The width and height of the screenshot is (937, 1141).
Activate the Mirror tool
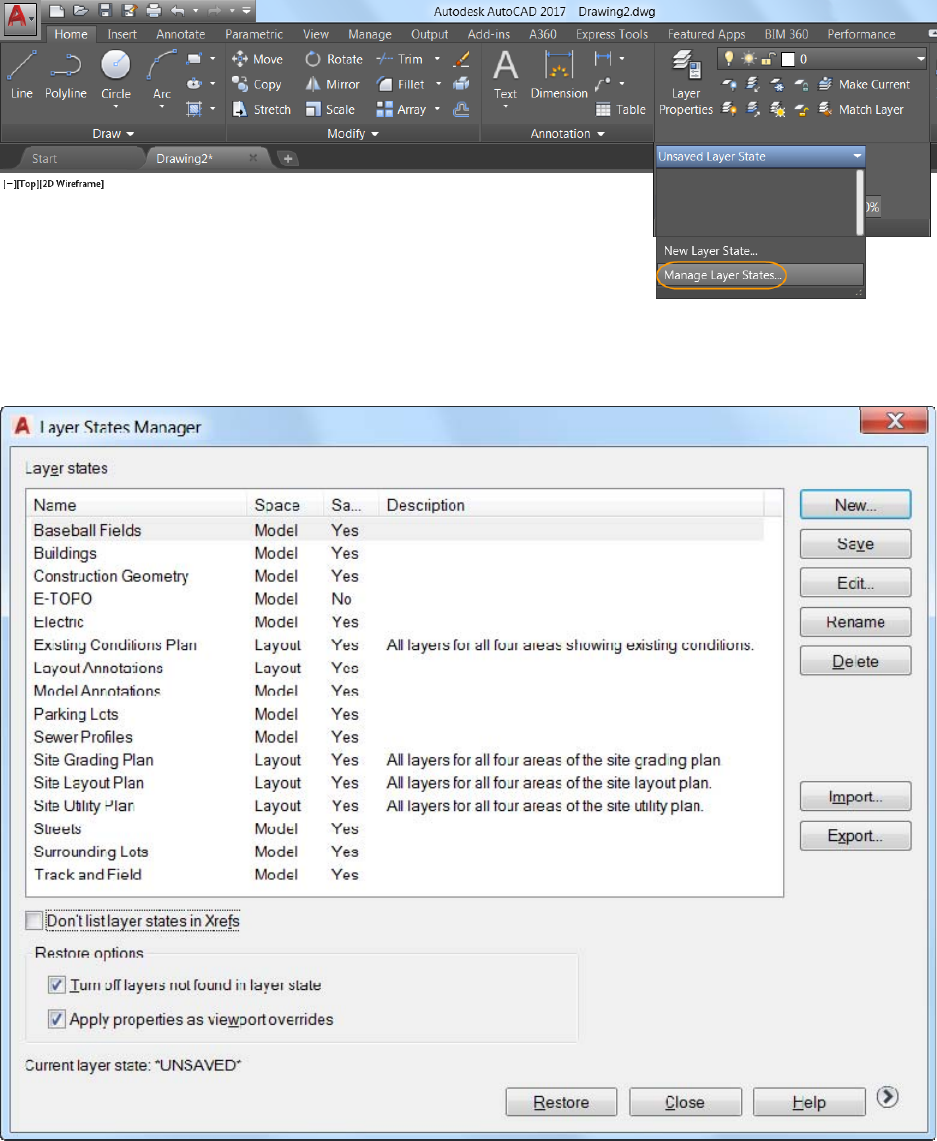(x=332, y=84)
